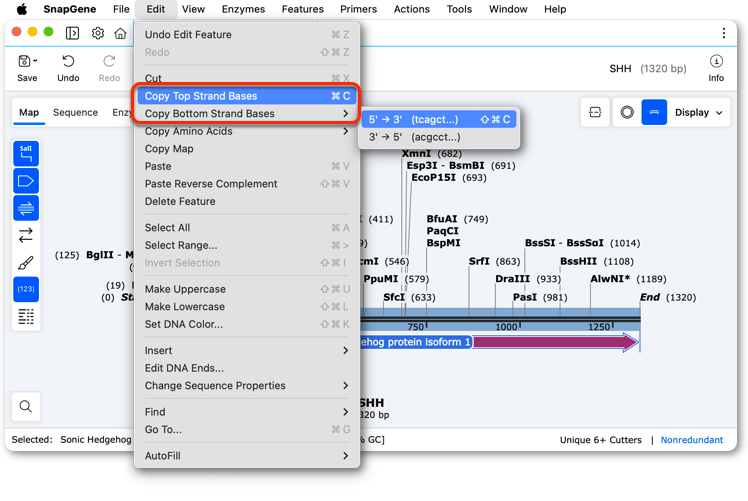748x501 pixels.
Task: Select the paintbrush DNA colors icon
Action: pos(26,262)
